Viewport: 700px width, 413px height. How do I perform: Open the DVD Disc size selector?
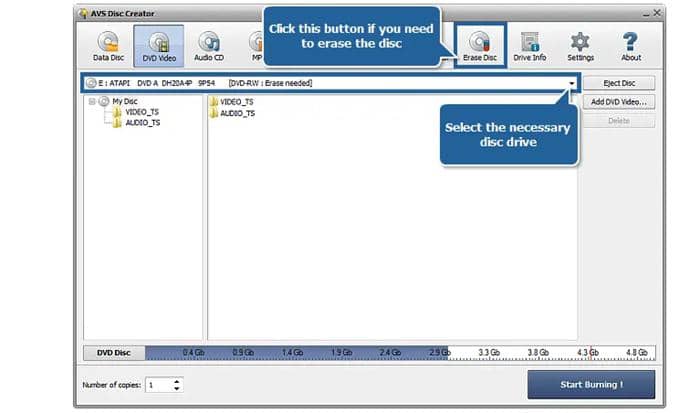tap(114, 353)
